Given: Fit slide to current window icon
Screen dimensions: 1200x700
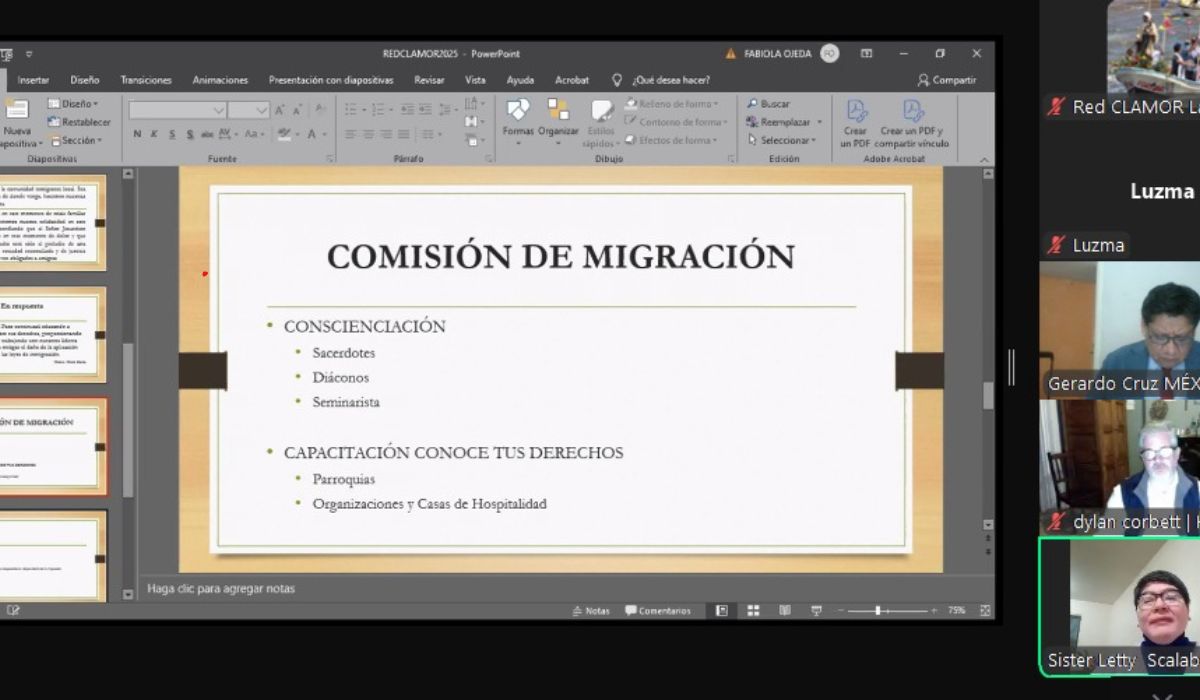Looking at the screenshot, I should [985, 611].
